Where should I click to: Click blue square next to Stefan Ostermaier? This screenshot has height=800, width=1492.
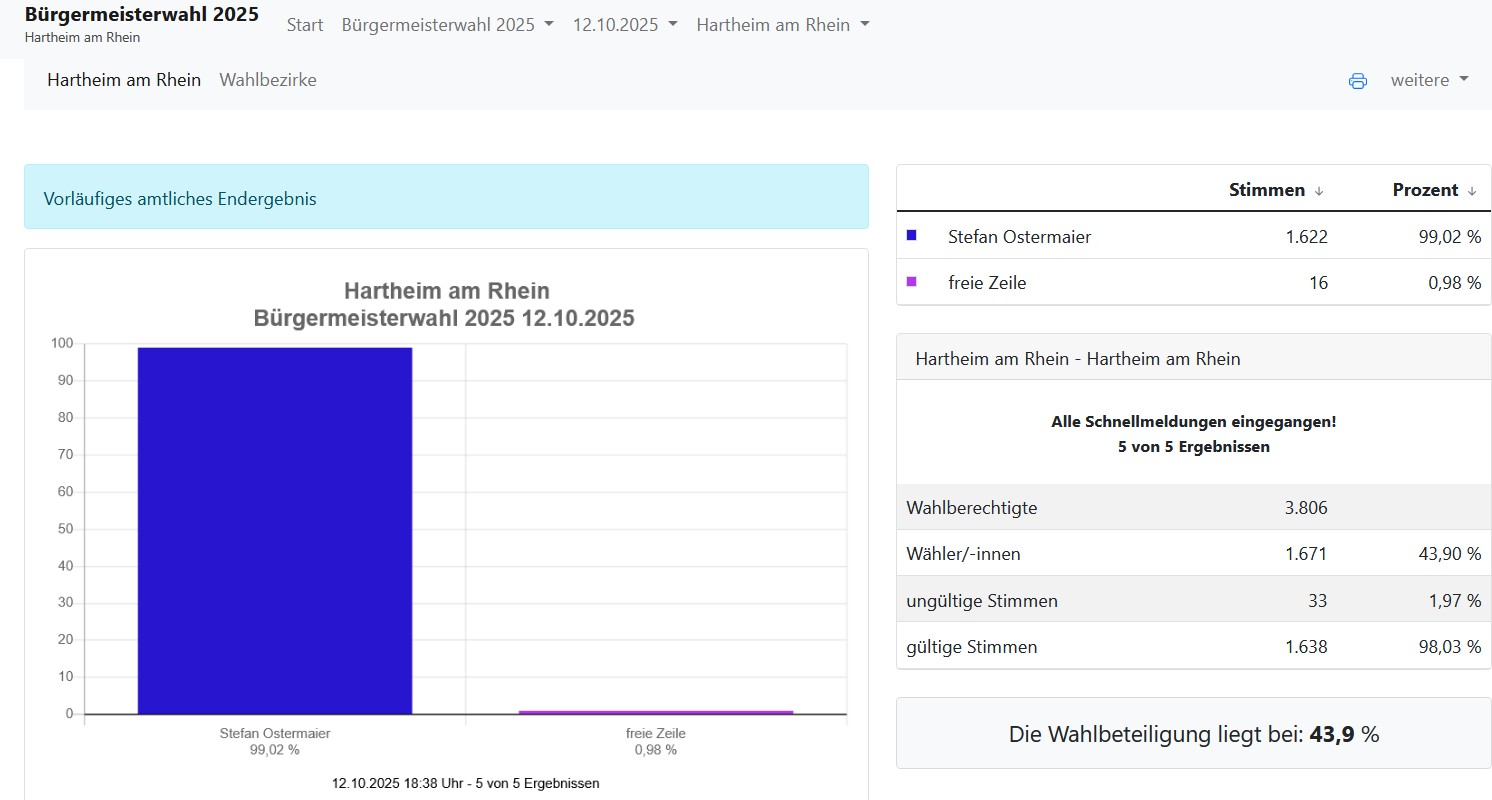pos(911,236)
